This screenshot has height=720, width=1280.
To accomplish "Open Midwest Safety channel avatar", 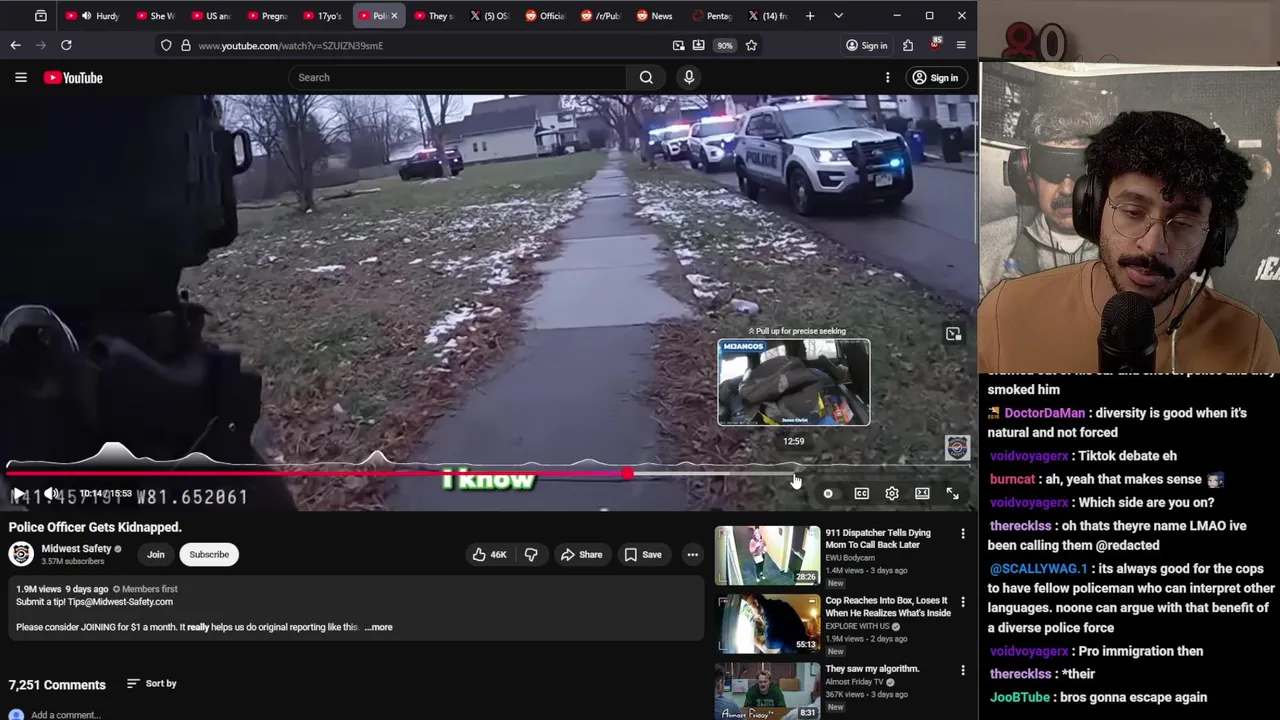I will coord(21,554).
